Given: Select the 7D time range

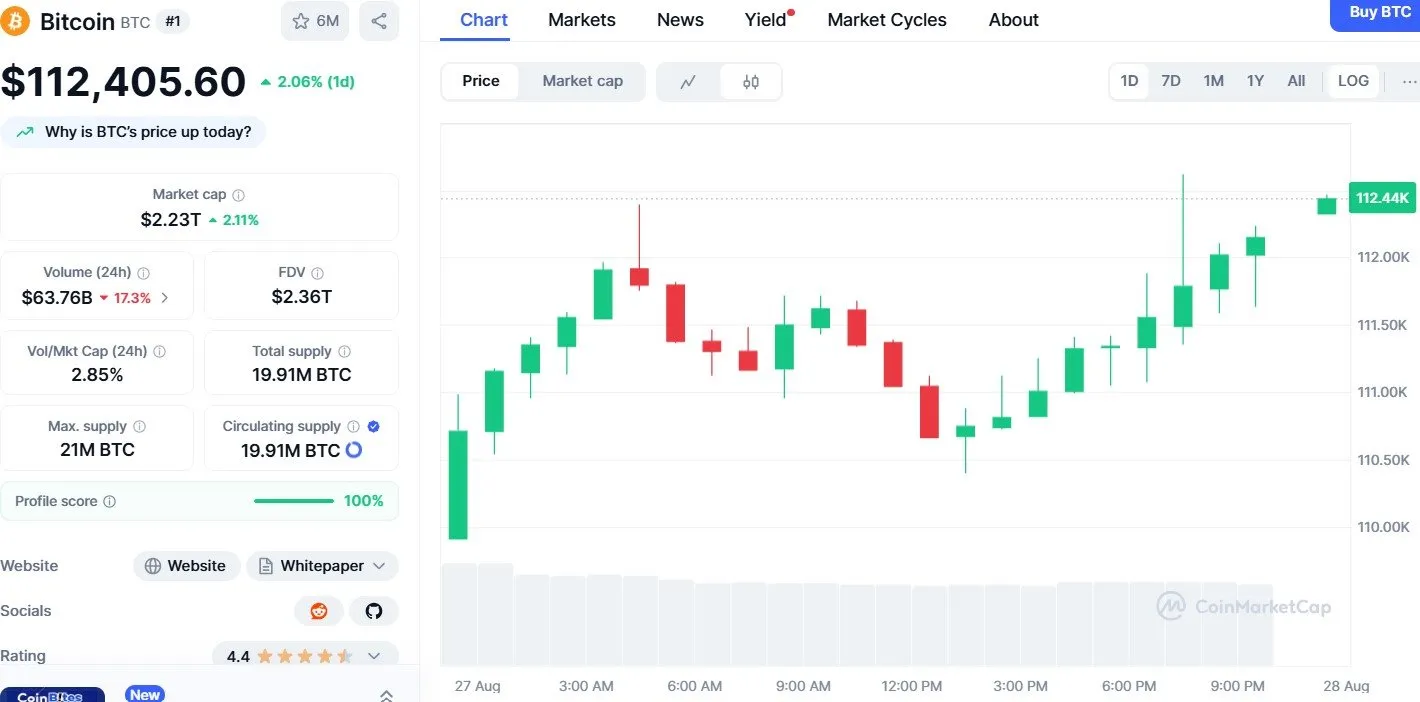Looking at the screenshot, I should (x=1171, y=81).
